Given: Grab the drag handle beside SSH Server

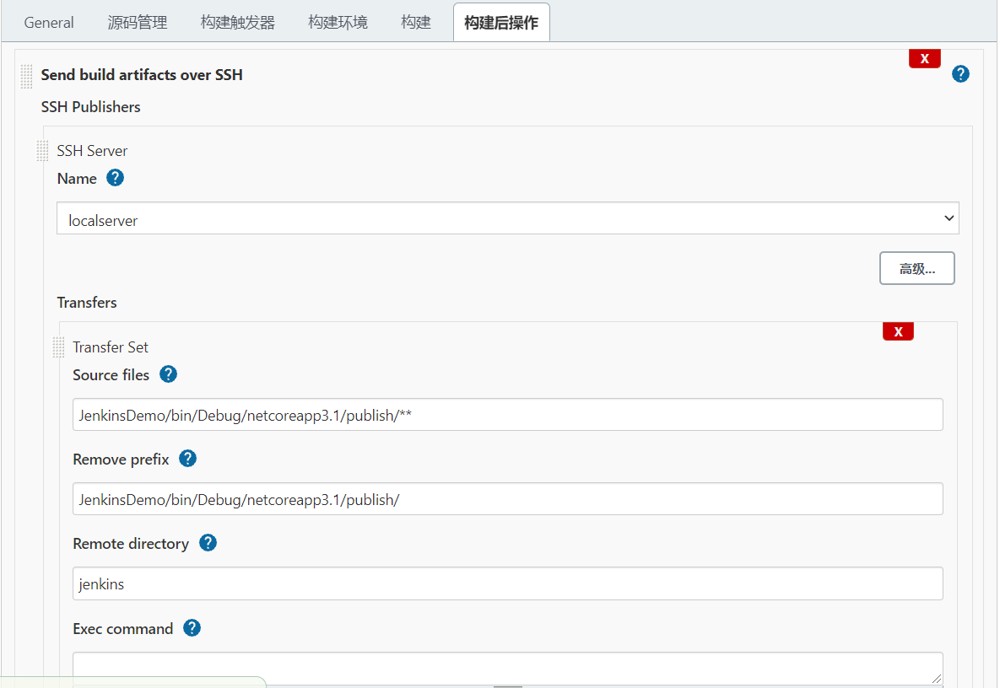Looking at the screenshot, I should pyautogui.click(x=42, y=151).
